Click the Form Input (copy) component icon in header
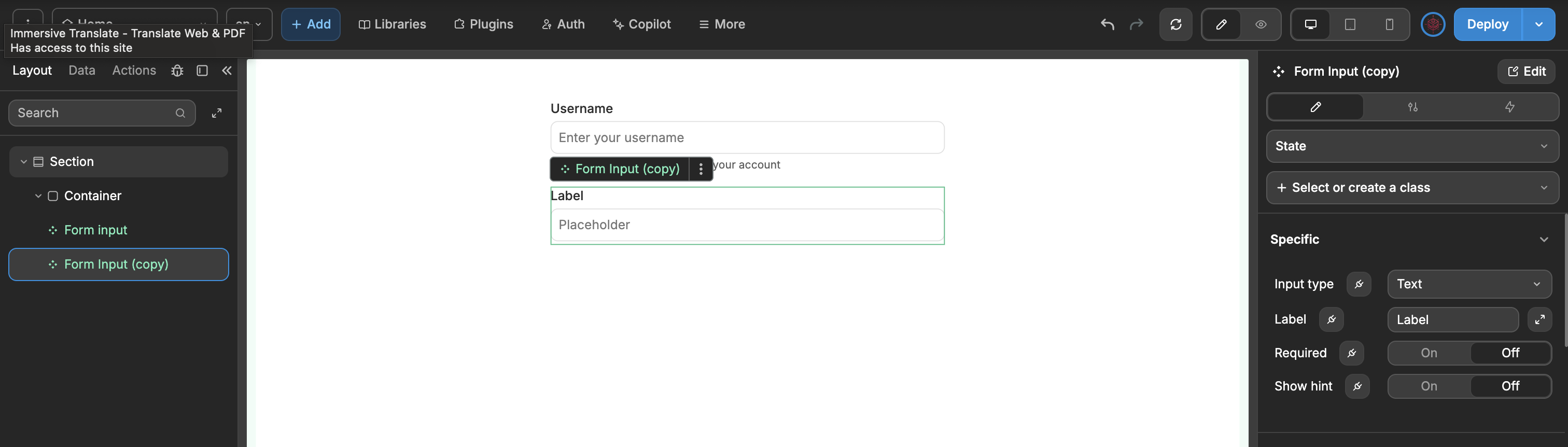The image size is (1568, 447). (1278, 72)
